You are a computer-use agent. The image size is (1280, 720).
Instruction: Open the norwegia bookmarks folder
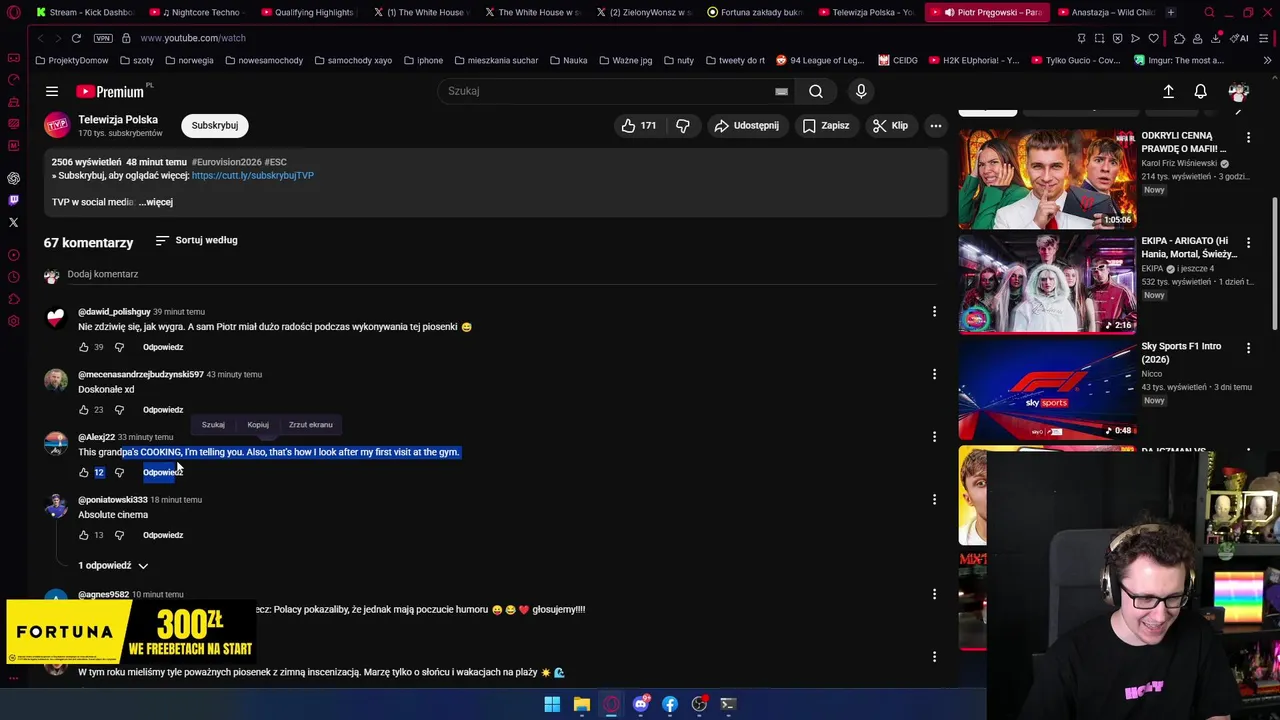[189, 60]
